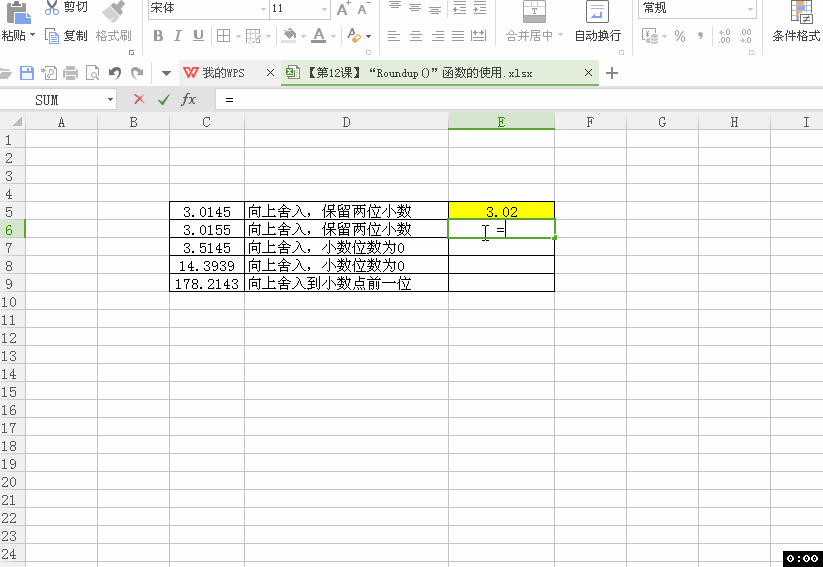Expand the fill color dropdown arrow
The width and height of the screenshot is (823, 567).
click(303, 36)
